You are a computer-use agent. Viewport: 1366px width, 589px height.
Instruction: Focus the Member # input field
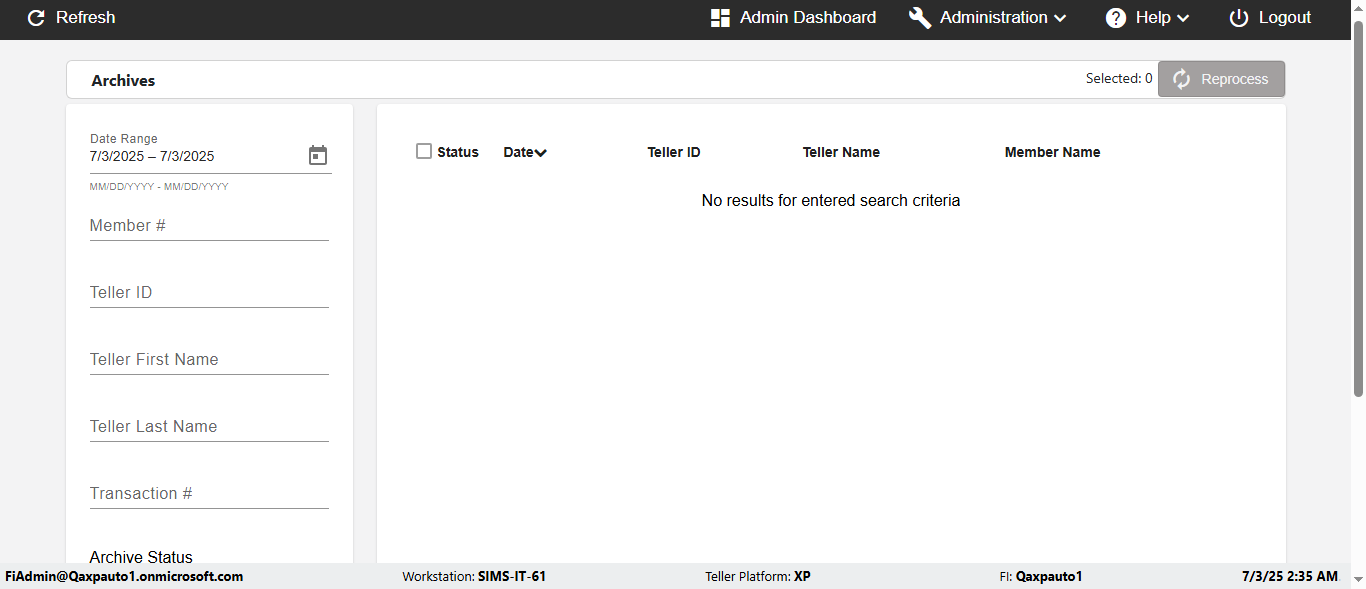click(209, 226)
